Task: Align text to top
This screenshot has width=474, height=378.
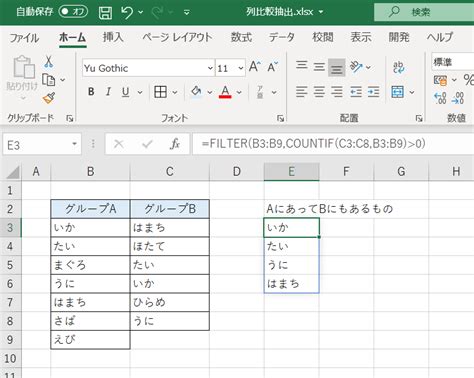Action: (302, 66)
